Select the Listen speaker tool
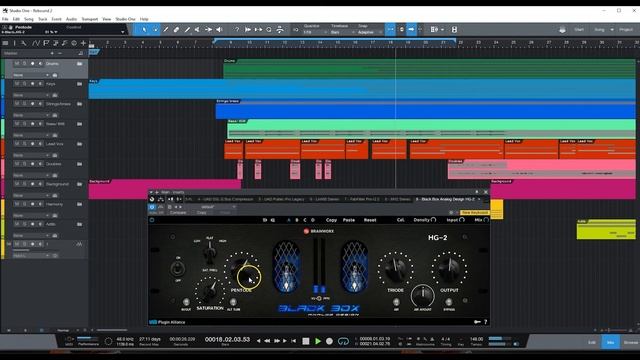The width and height of the screenshot is (640, 360). (x=220, y=30)
